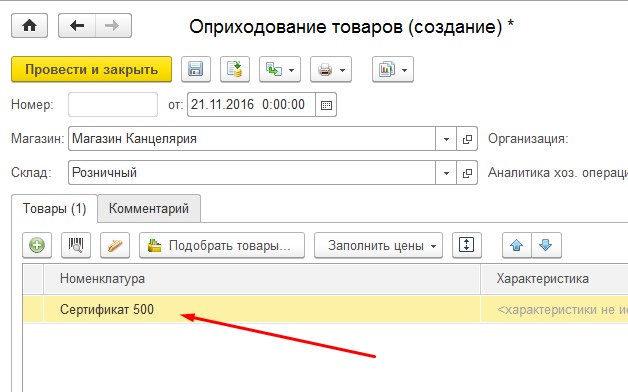This screenshot has width=628, height=392.
Task: Add a row with green plus
Action: tap(37, 245)
